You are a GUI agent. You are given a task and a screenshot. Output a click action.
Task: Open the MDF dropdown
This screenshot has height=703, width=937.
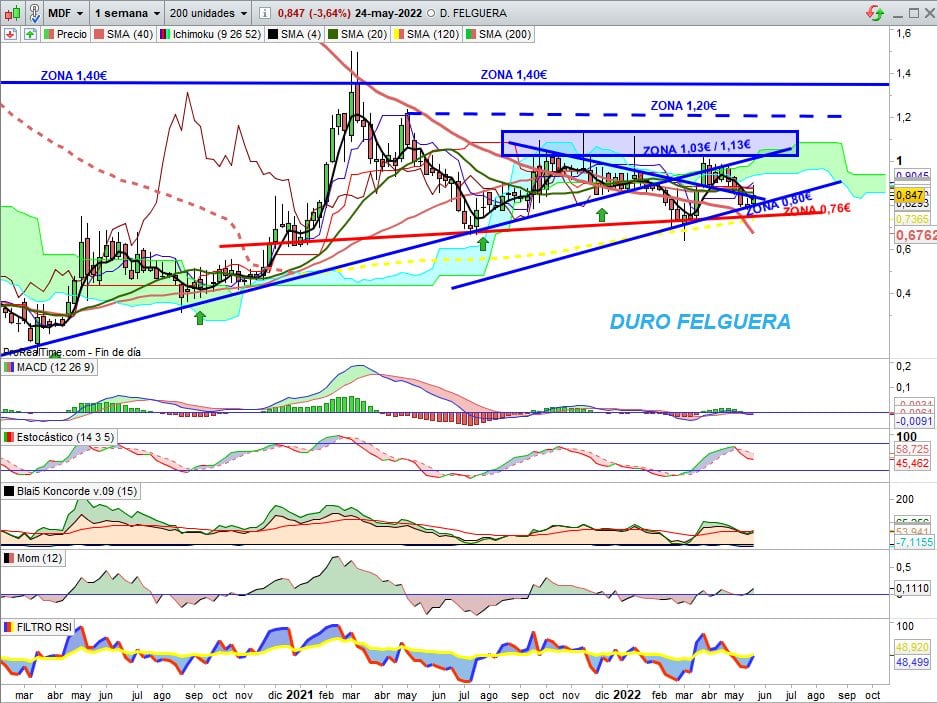(65, 13)
